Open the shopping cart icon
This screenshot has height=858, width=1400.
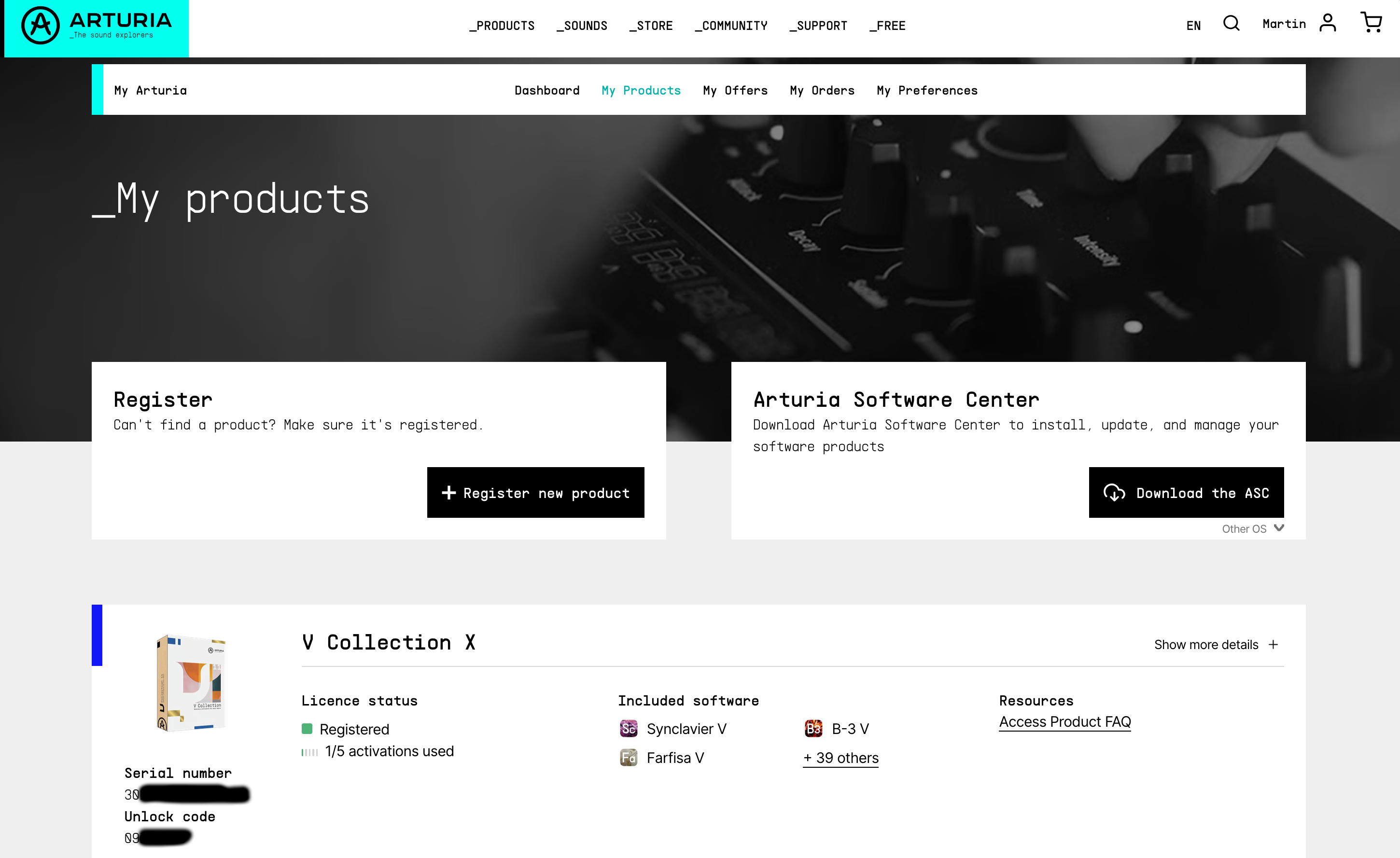pyautogui.click(x=1371, y=23)
